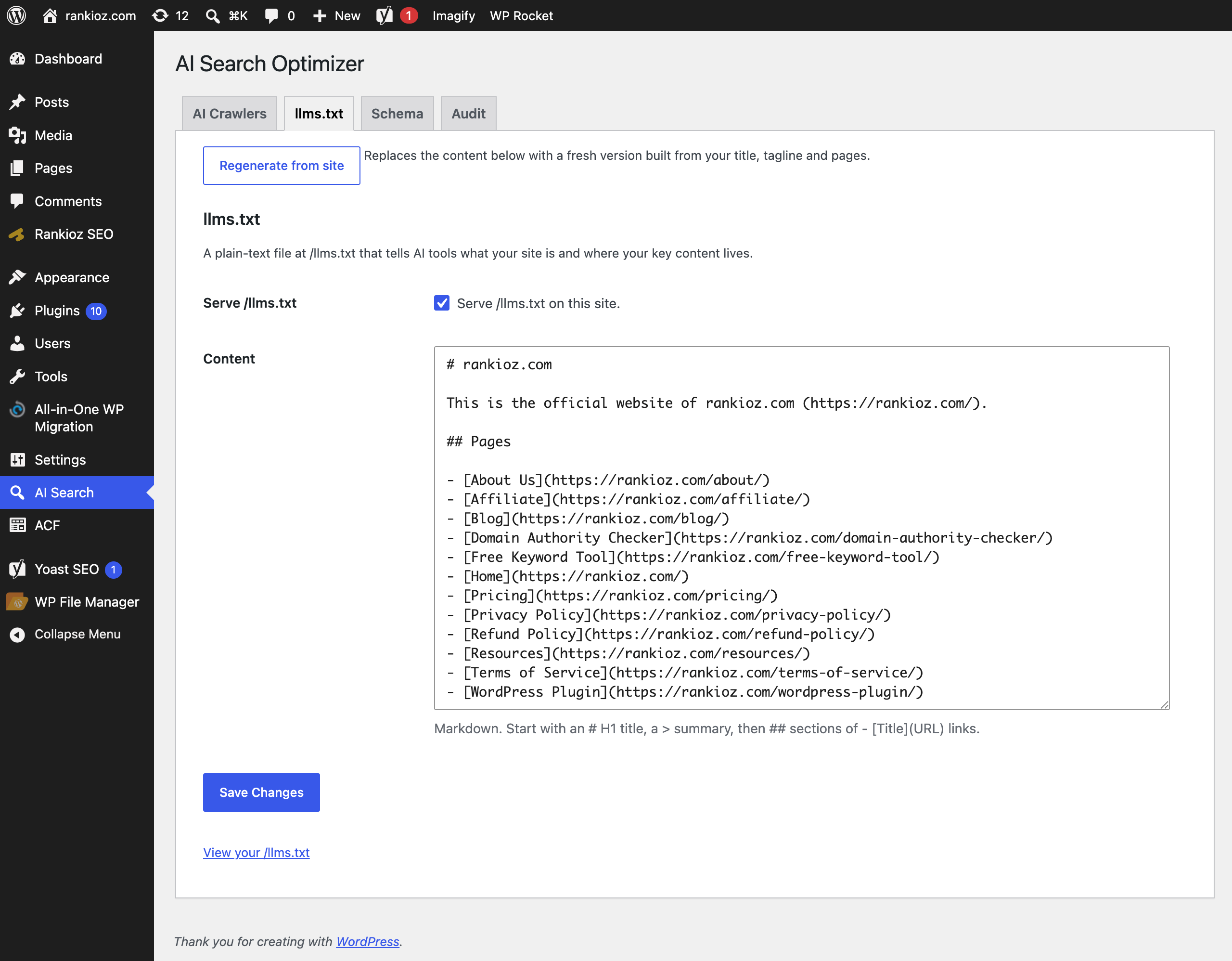Click the '[Refund Policy]' line

(x=661, y=634)
